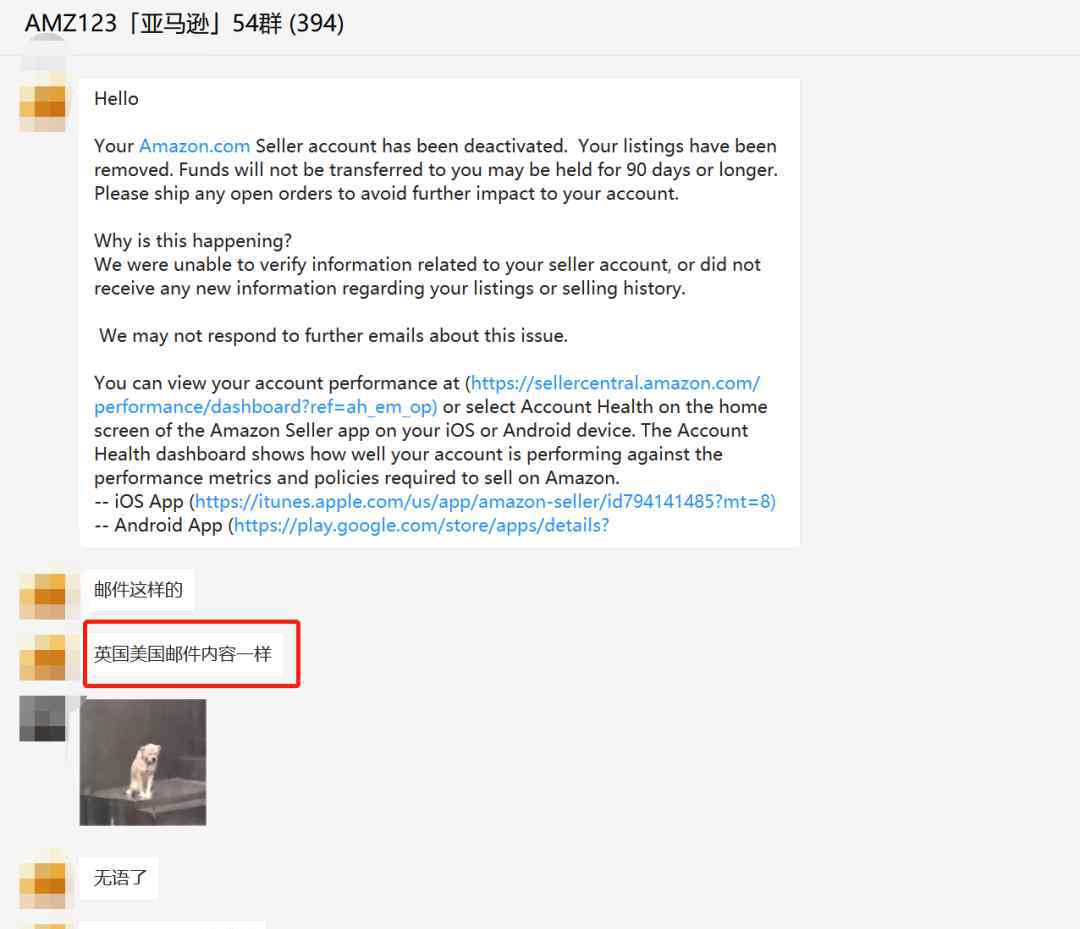
Task: Click avatar next to 无语了 message
Action: point(42,885)
